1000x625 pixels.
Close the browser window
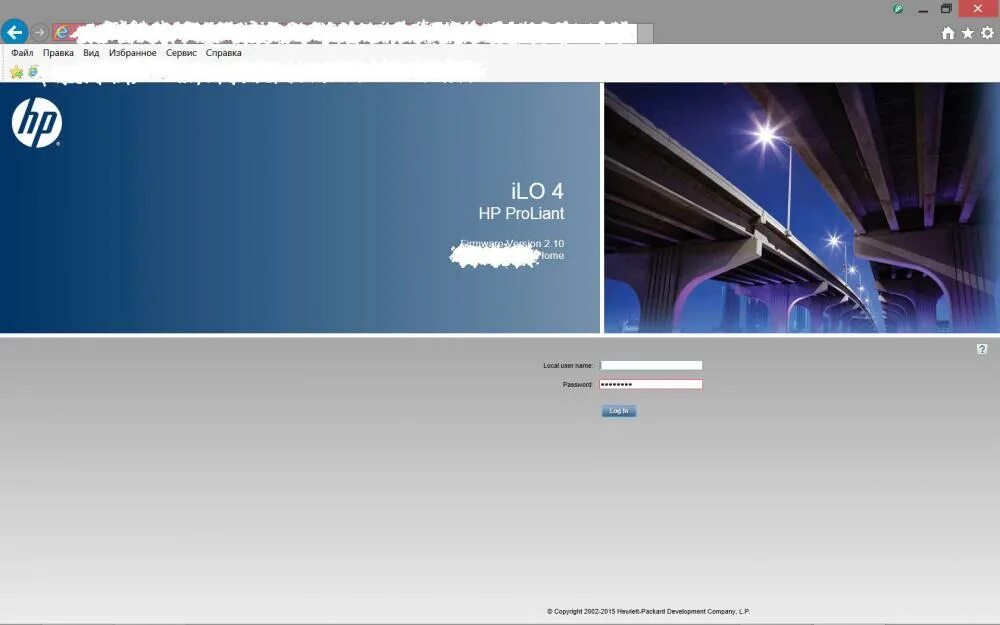point(978,8)
